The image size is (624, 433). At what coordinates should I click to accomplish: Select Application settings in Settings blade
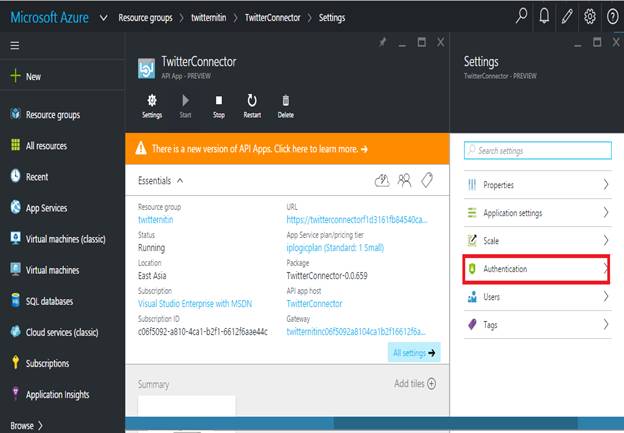coord(537,213)
